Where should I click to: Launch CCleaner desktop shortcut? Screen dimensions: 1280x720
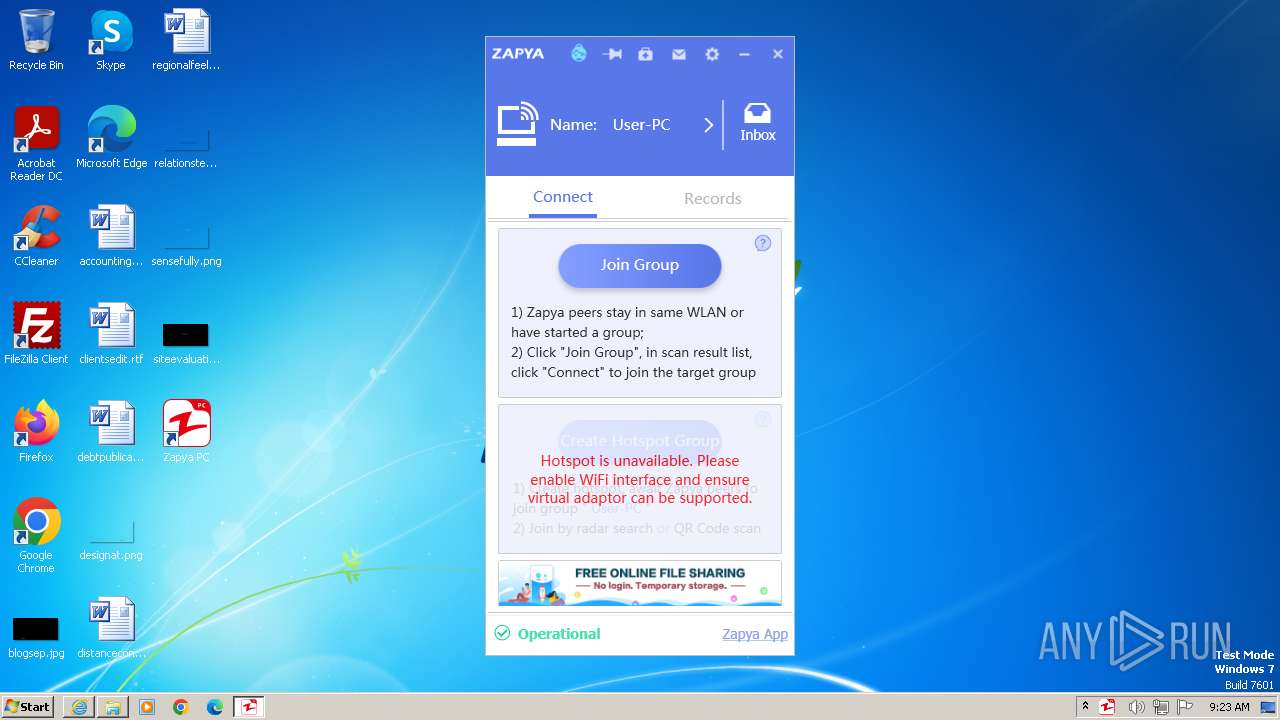click(x=36, y=236)
